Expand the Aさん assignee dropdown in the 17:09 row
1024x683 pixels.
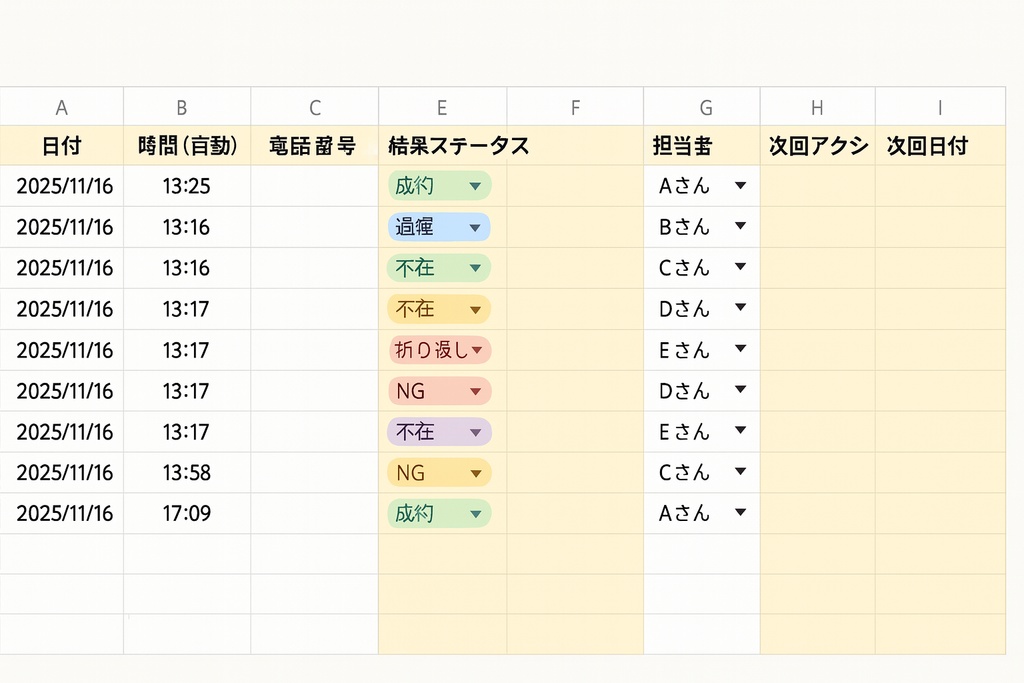pos(740,513)
